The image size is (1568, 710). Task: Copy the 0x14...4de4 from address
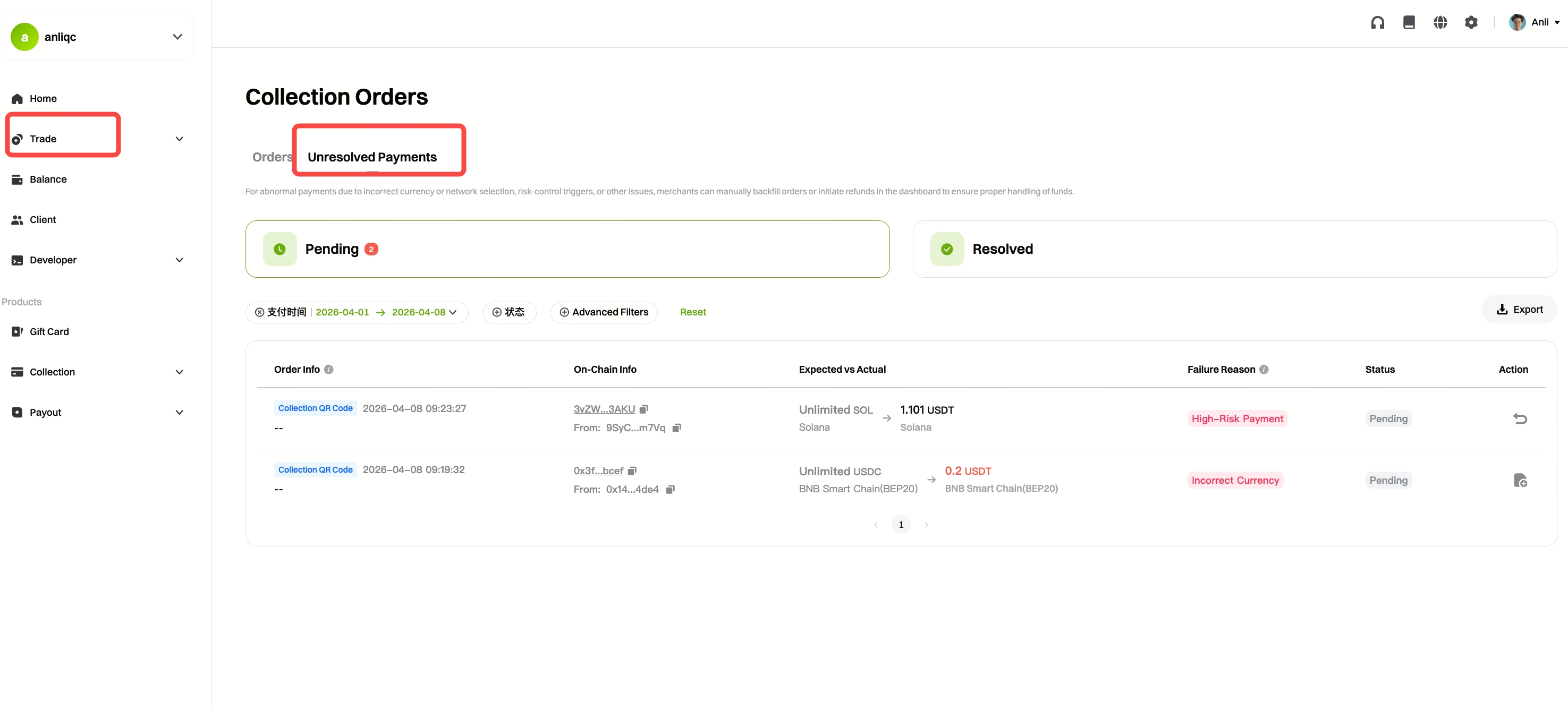pos(670,490)
